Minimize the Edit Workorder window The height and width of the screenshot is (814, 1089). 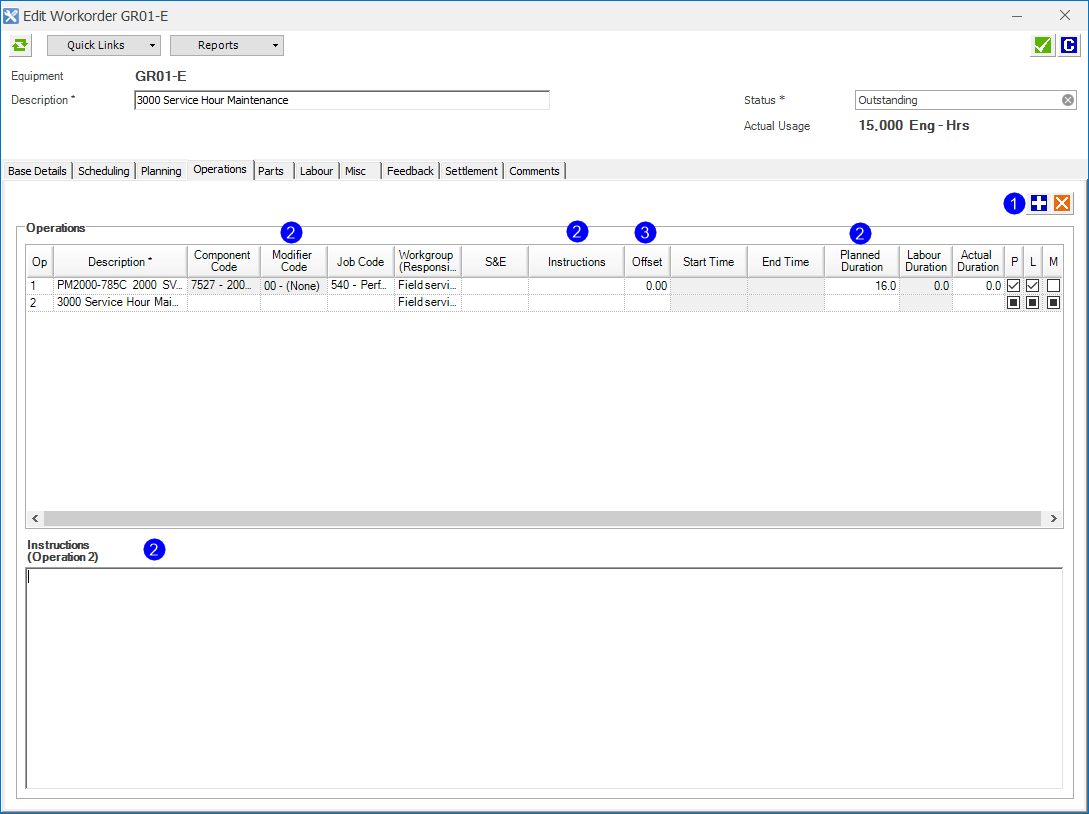coord(1017,15)
